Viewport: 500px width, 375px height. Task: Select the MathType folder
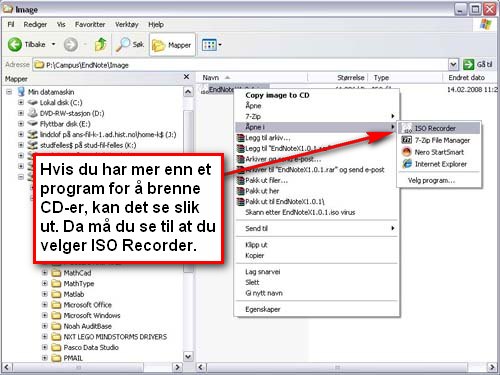(79, 283)
